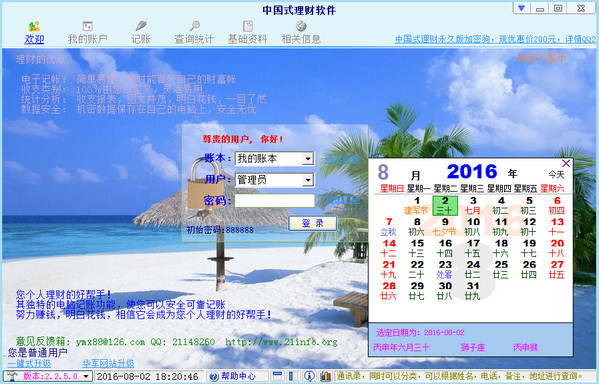
Task: Open the 欢迎 welcome toolbar icon
Action: coord(34,27)
